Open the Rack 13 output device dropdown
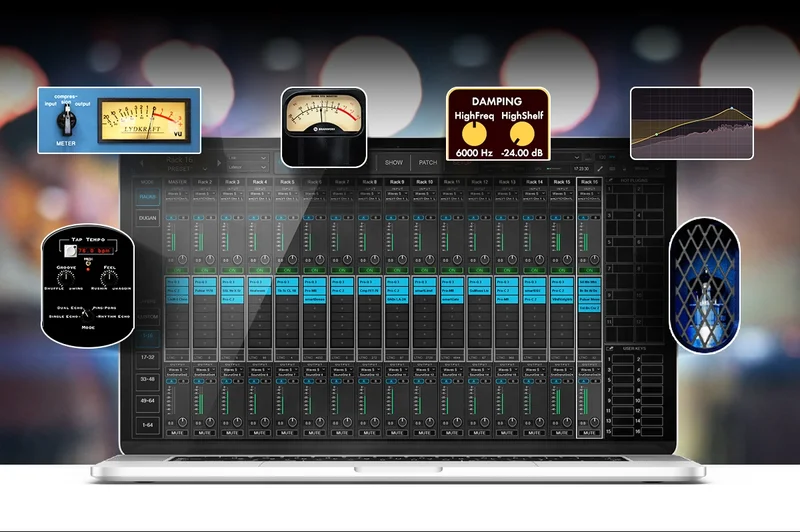Screen dimensions: 800x532 [x=507, y=370]
